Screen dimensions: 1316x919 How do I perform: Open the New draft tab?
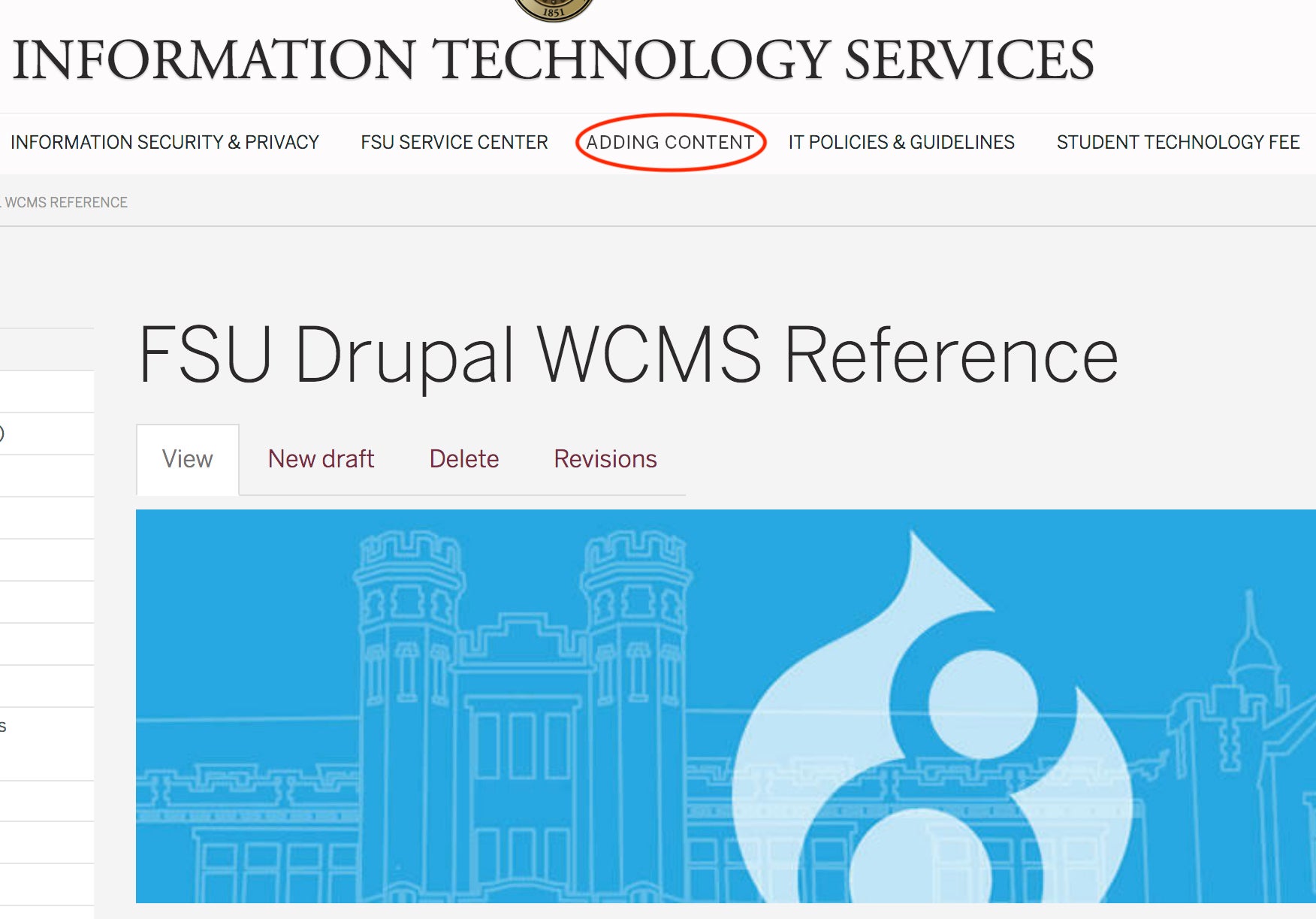coord(321,459)
